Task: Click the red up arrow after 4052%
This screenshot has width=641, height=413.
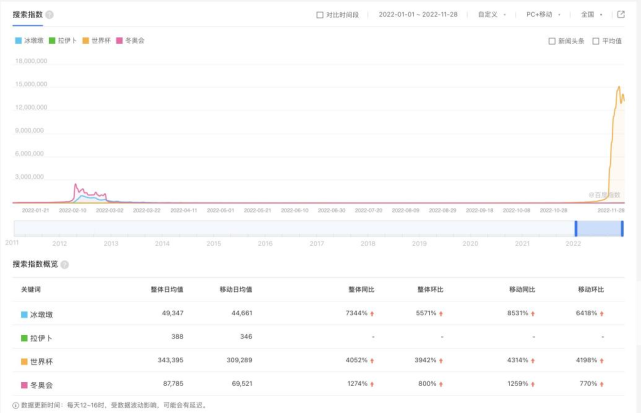Action: (x=372, y=361)
